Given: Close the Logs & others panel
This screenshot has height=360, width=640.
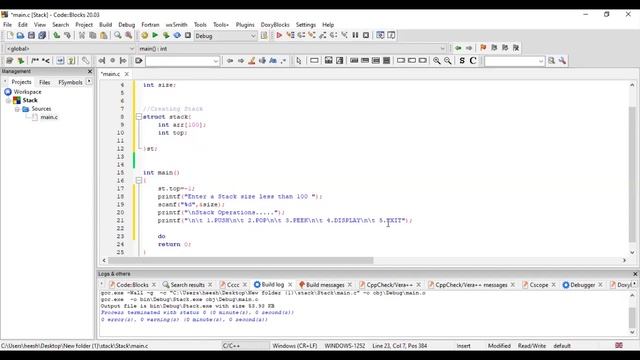Looking at the screenshot, I should coord(635,274).
